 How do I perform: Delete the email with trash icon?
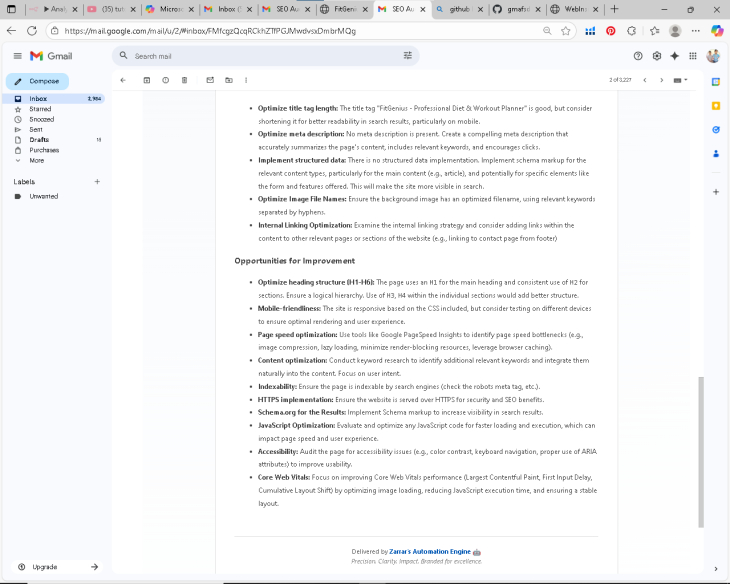(184, 80)
